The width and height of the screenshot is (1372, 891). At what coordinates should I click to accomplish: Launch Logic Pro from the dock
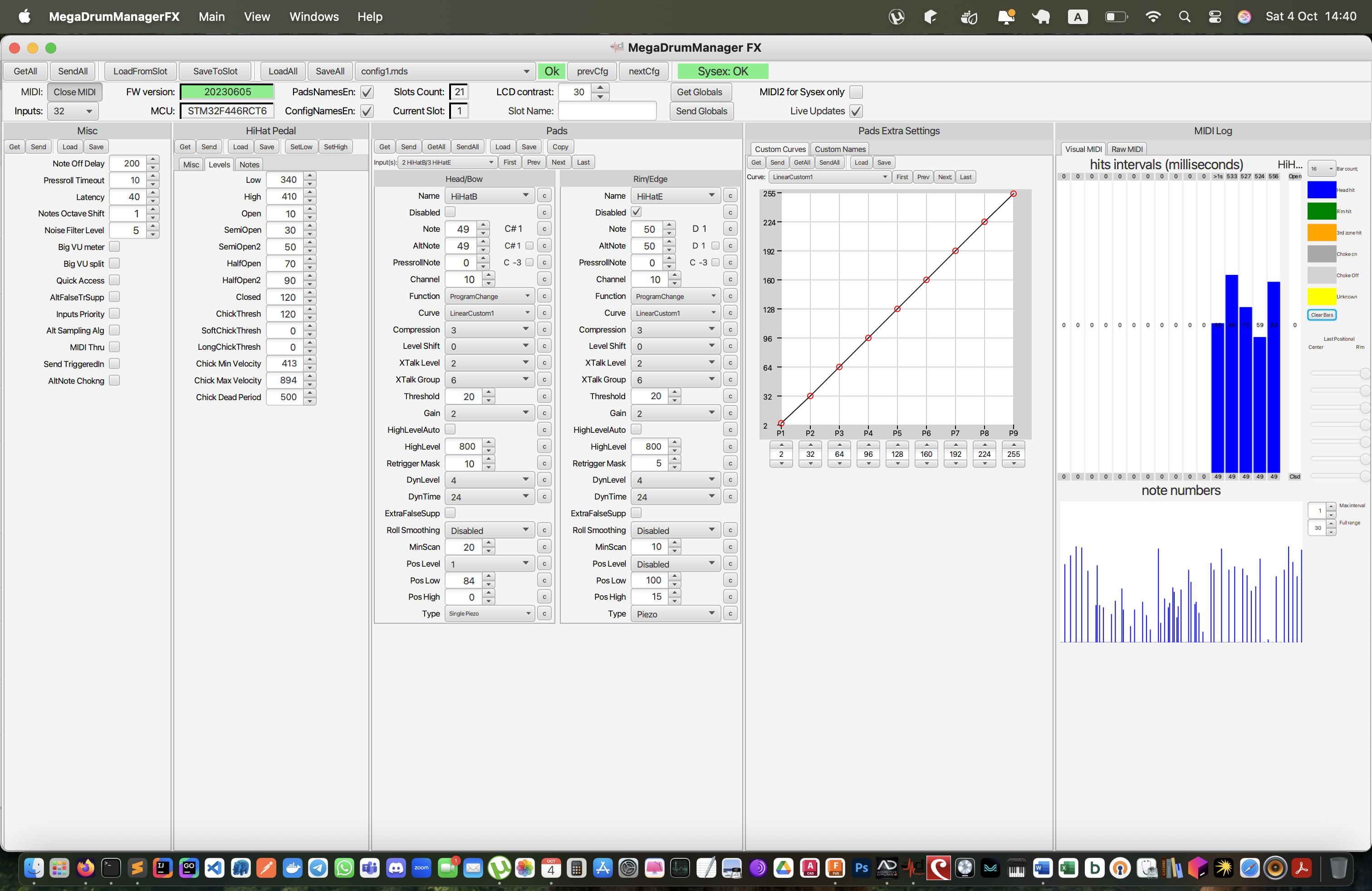coord(965,868)
